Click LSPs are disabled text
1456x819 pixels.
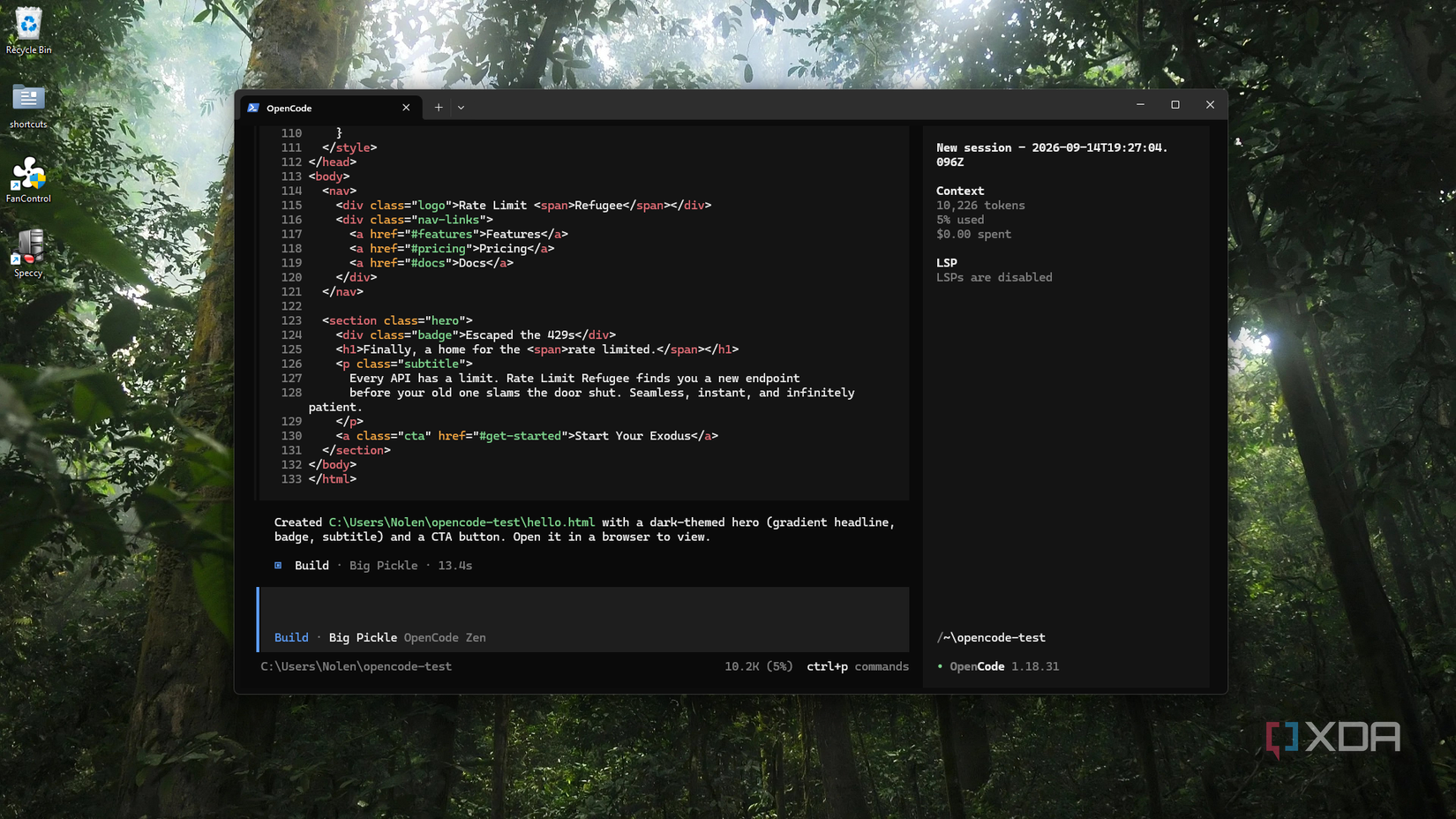[x=994, y=277]
